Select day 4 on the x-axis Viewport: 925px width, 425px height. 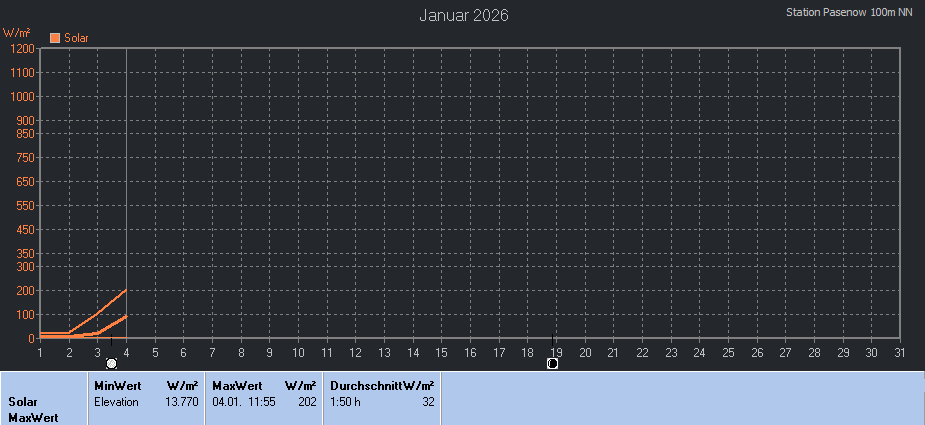(126, 352)
